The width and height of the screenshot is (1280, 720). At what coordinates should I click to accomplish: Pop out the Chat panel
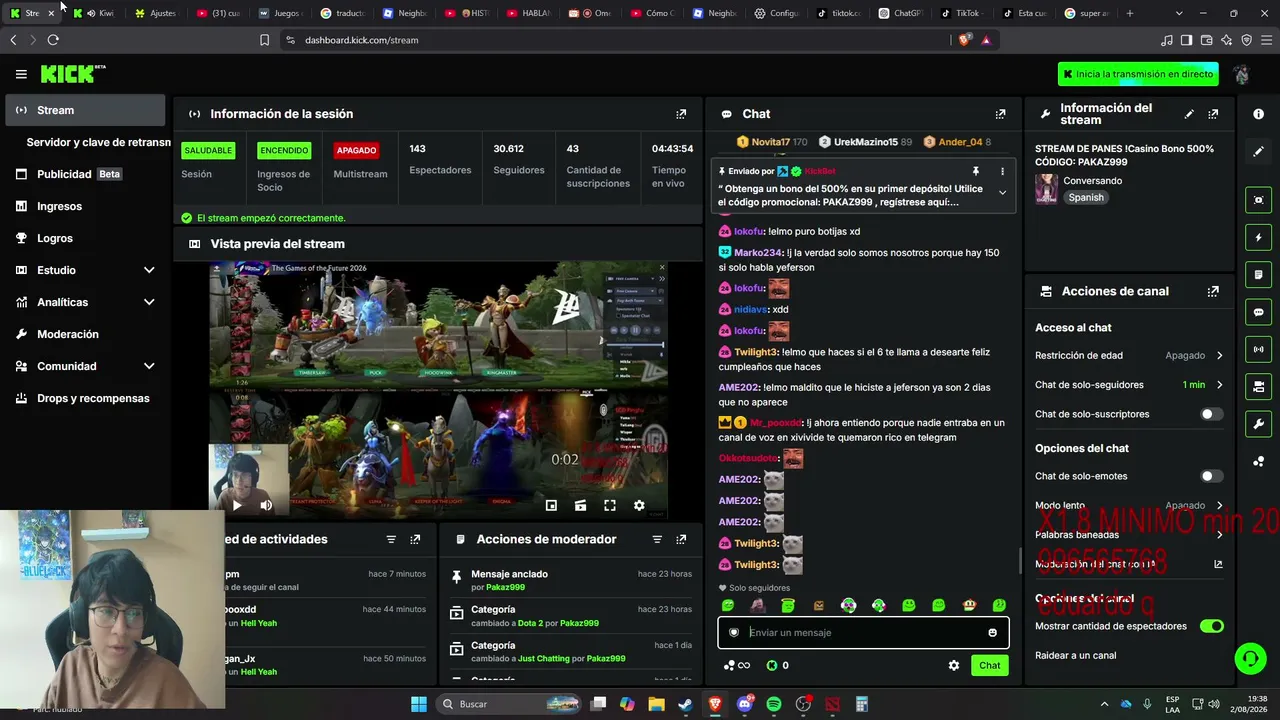coord(1000,114)
